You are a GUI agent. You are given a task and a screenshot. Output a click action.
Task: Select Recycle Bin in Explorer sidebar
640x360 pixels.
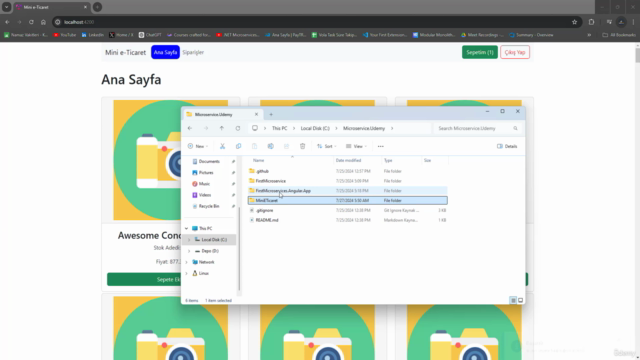coord(209,206)
